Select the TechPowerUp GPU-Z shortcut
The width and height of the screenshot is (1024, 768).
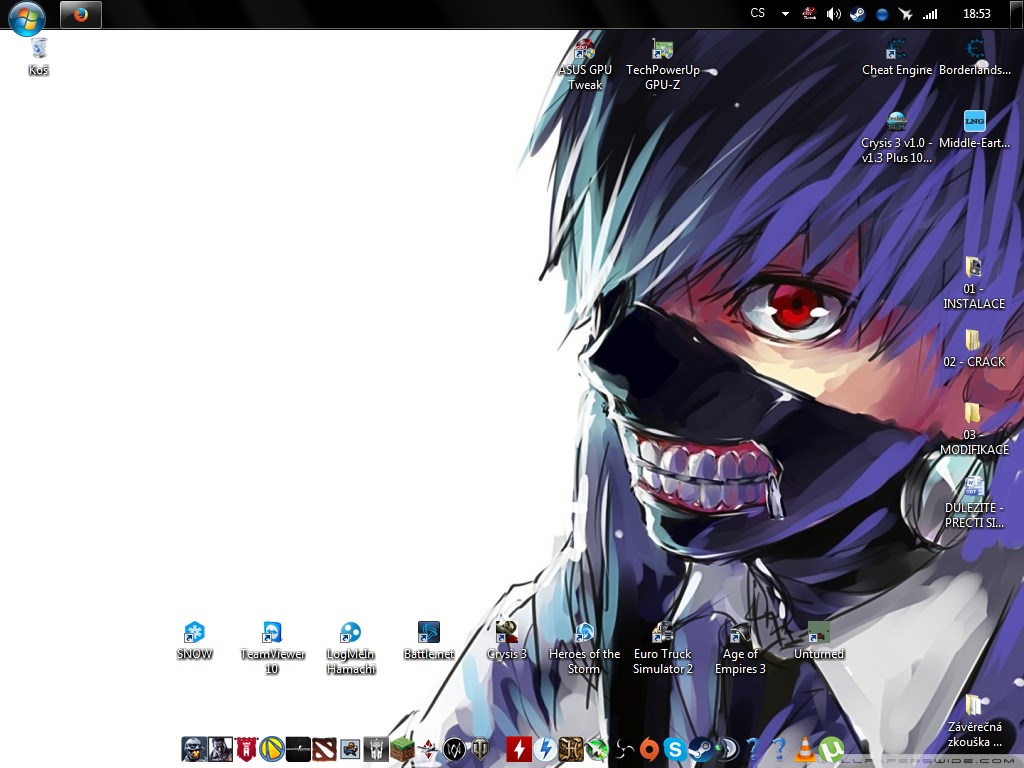tap(663, 63)
